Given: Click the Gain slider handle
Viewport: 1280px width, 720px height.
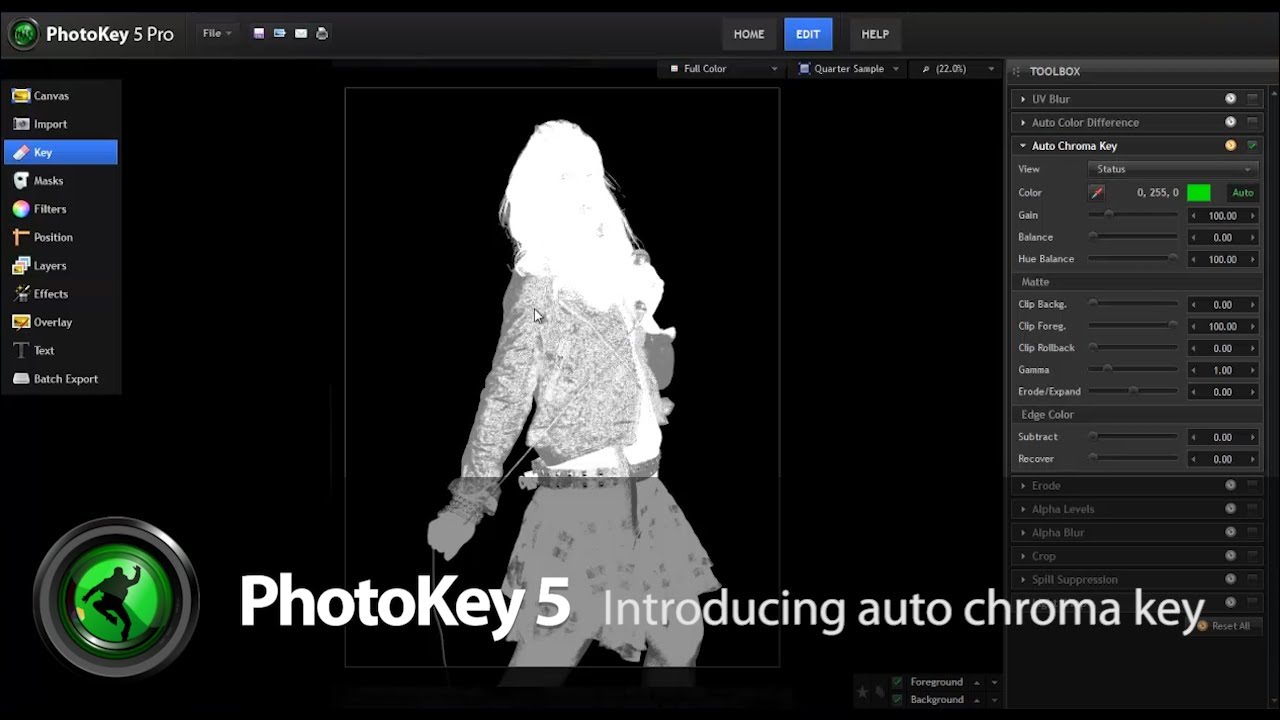Looking at the screenshot, I should pyautogui.click(x=1108, y=215).
